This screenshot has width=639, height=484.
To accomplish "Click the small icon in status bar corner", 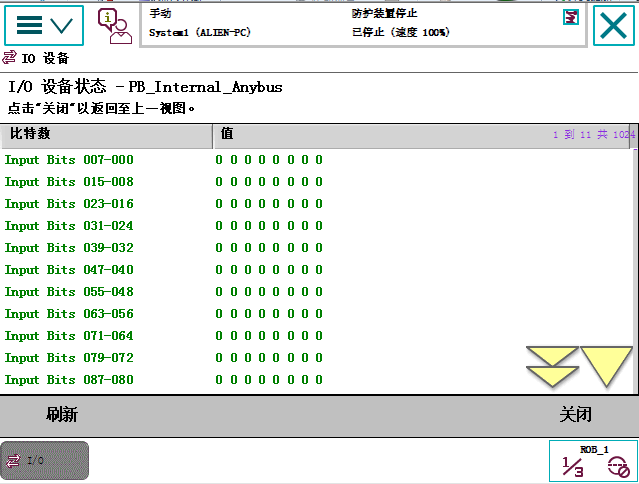I will pyautogui.click(x=570, y=17).
